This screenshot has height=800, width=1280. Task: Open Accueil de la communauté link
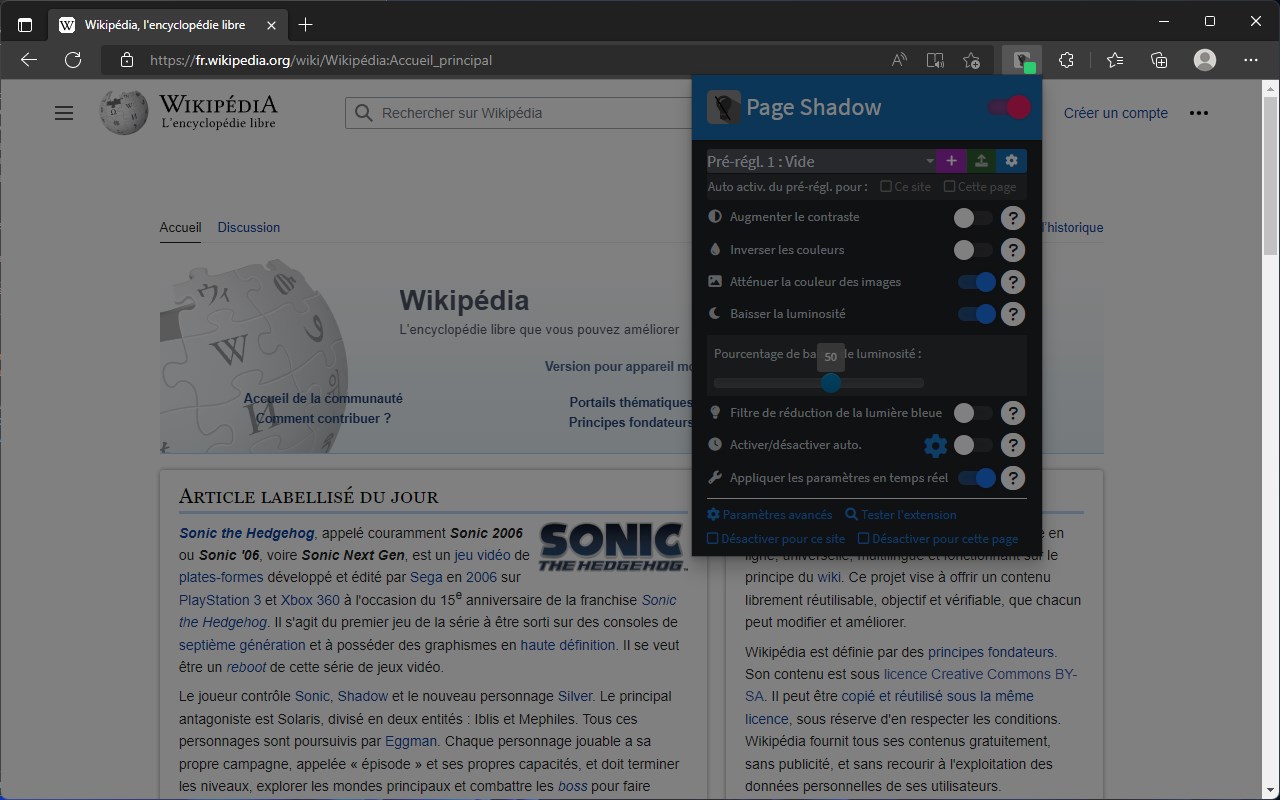pos(323,398)
